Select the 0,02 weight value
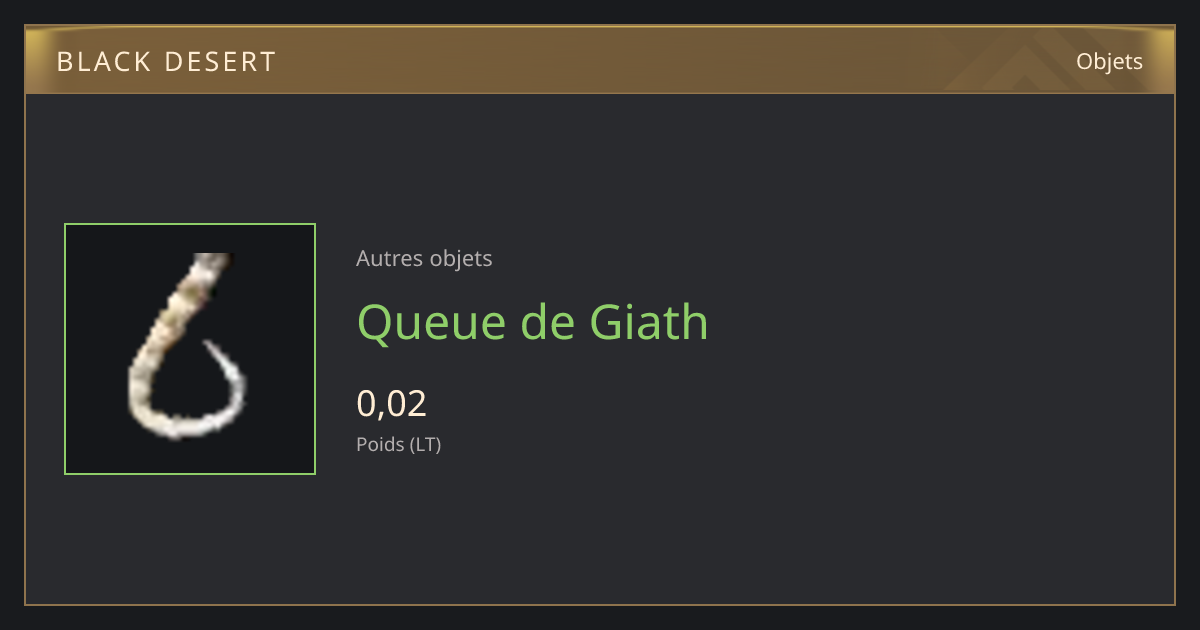The width and height of the screenshot is (1200, 630). (392, 403)
